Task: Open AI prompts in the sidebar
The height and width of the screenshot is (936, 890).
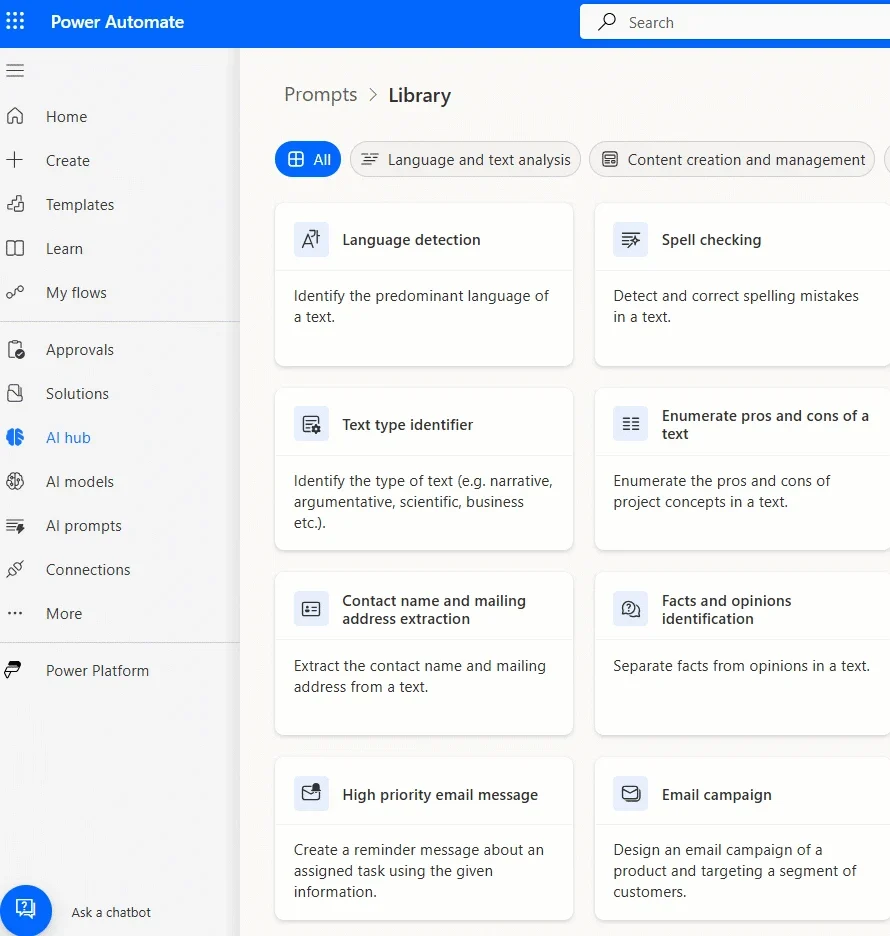Action: 83,526
